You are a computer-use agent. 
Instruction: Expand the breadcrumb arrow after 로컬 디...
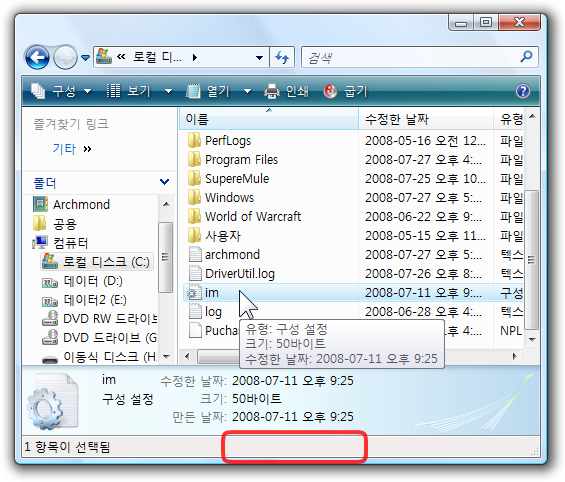click(195, 57)
